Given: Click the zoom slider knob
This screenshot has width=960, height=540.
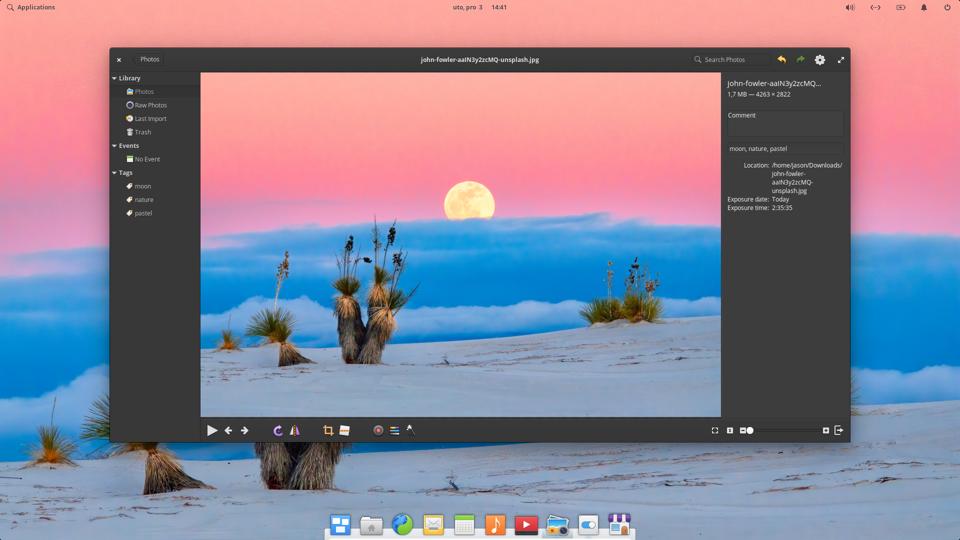Looking at the screenshot, I should [x=750, y=430].
